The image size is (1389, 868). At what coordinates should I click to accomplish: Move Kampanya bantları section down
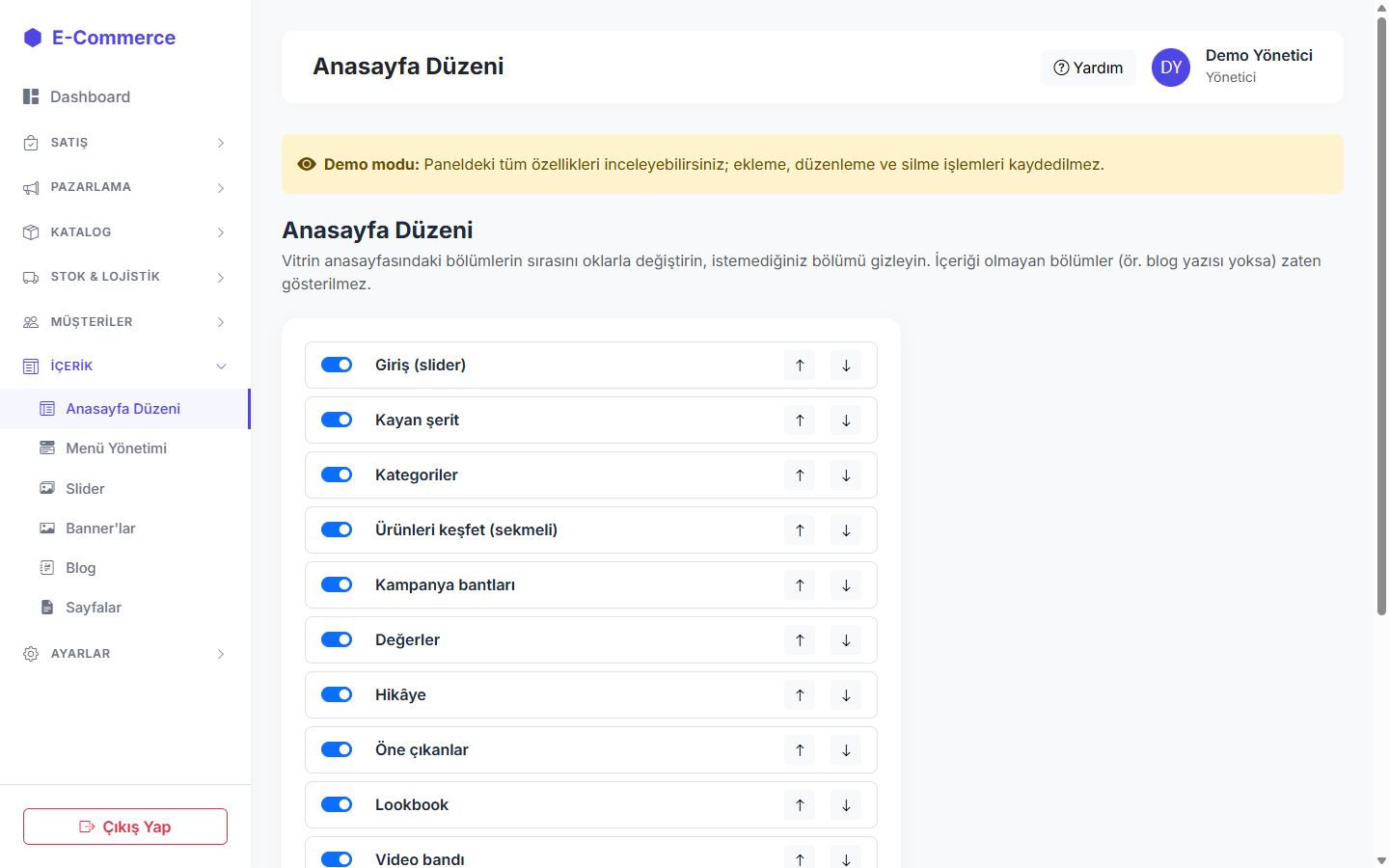(846, 585)
